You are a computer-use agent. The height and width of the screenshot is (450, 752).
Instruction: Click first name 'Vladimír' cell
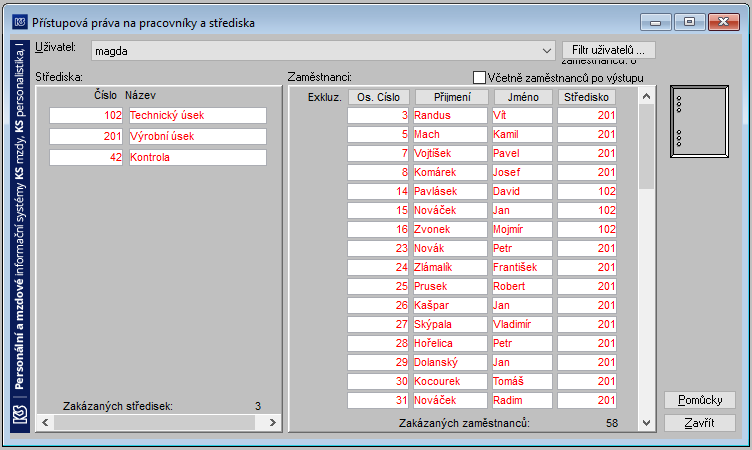point(522,324)
